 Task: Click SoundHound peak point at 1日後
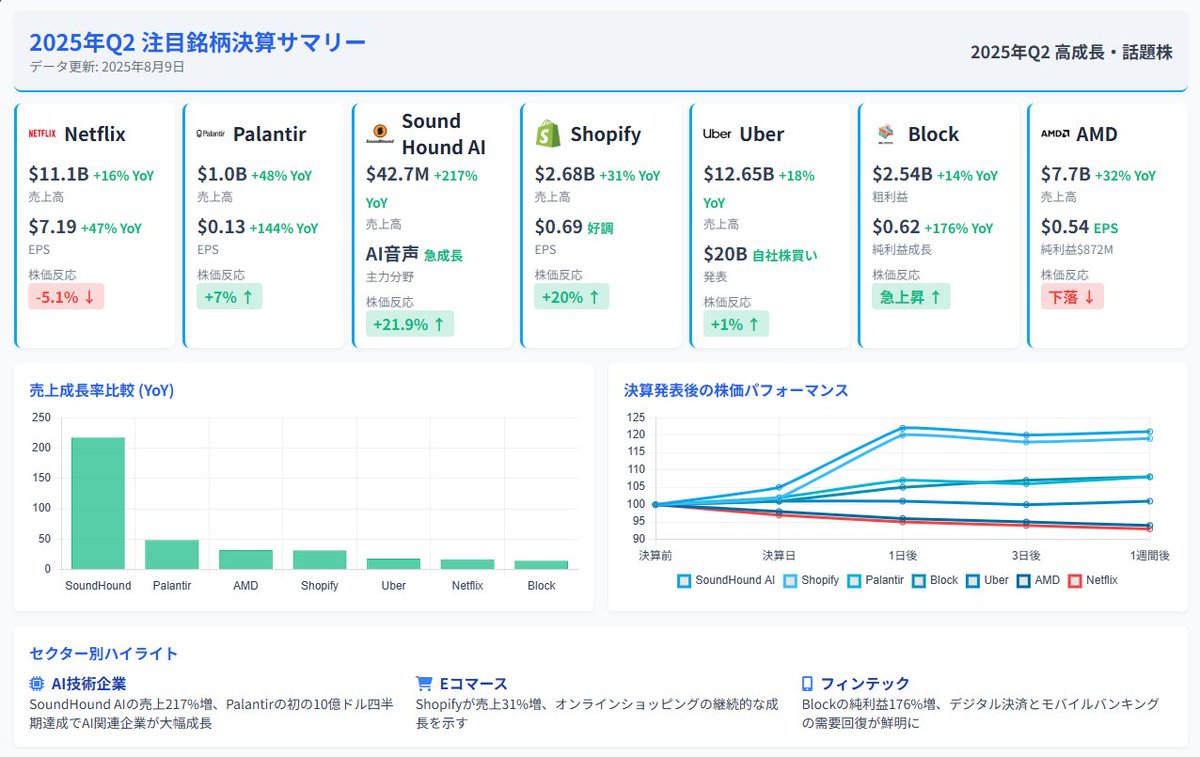tap(902, 428)
